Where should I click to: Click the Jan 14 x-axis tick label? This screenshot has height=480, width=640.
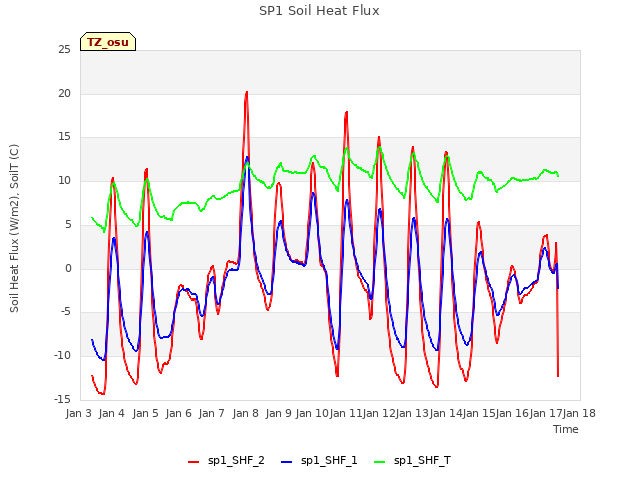(x=446, y=413)
